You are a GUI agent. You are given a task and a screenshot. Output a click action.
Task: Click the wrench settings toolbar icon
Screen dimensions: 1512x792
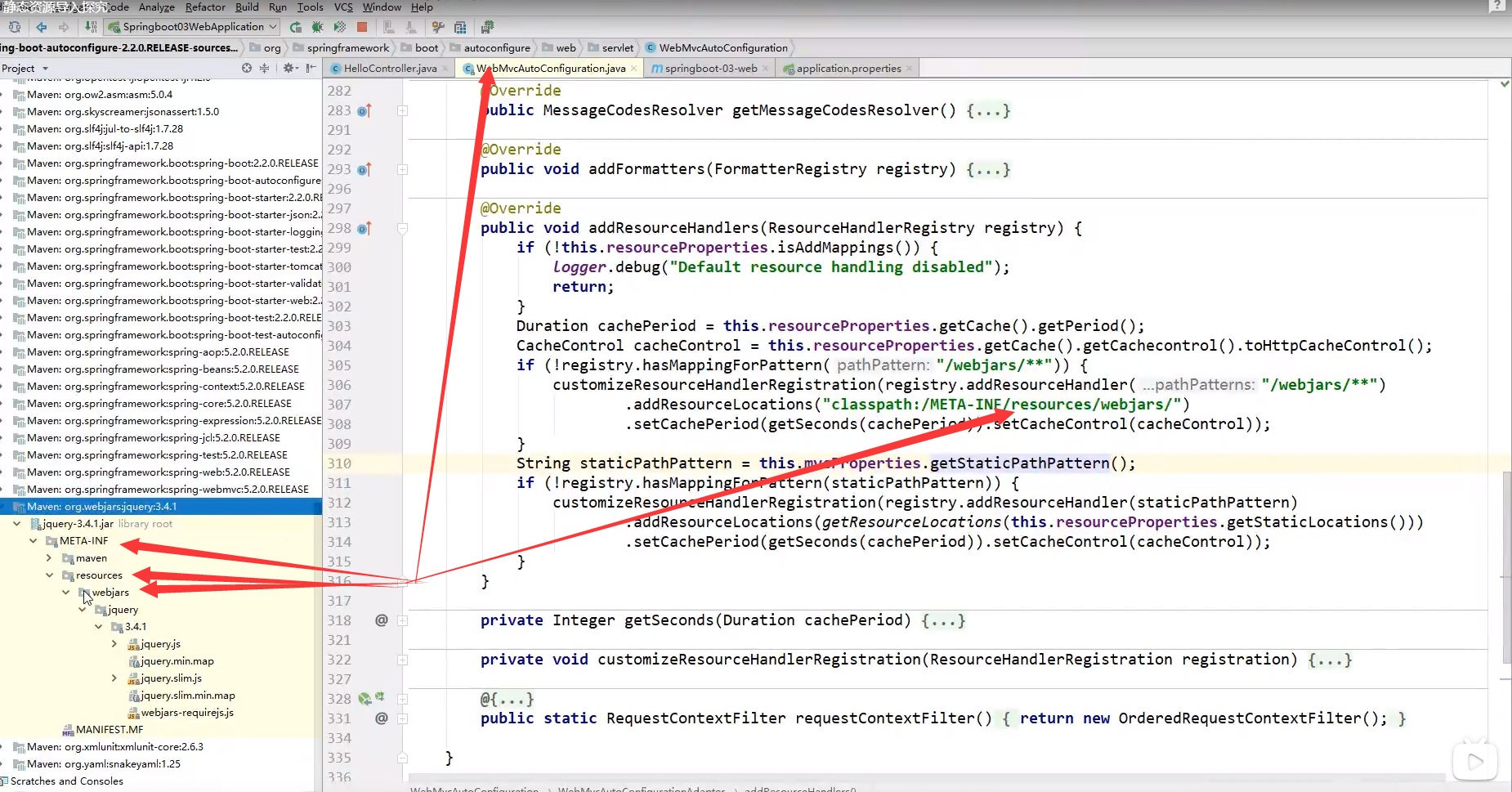click(x=438, y=27)
